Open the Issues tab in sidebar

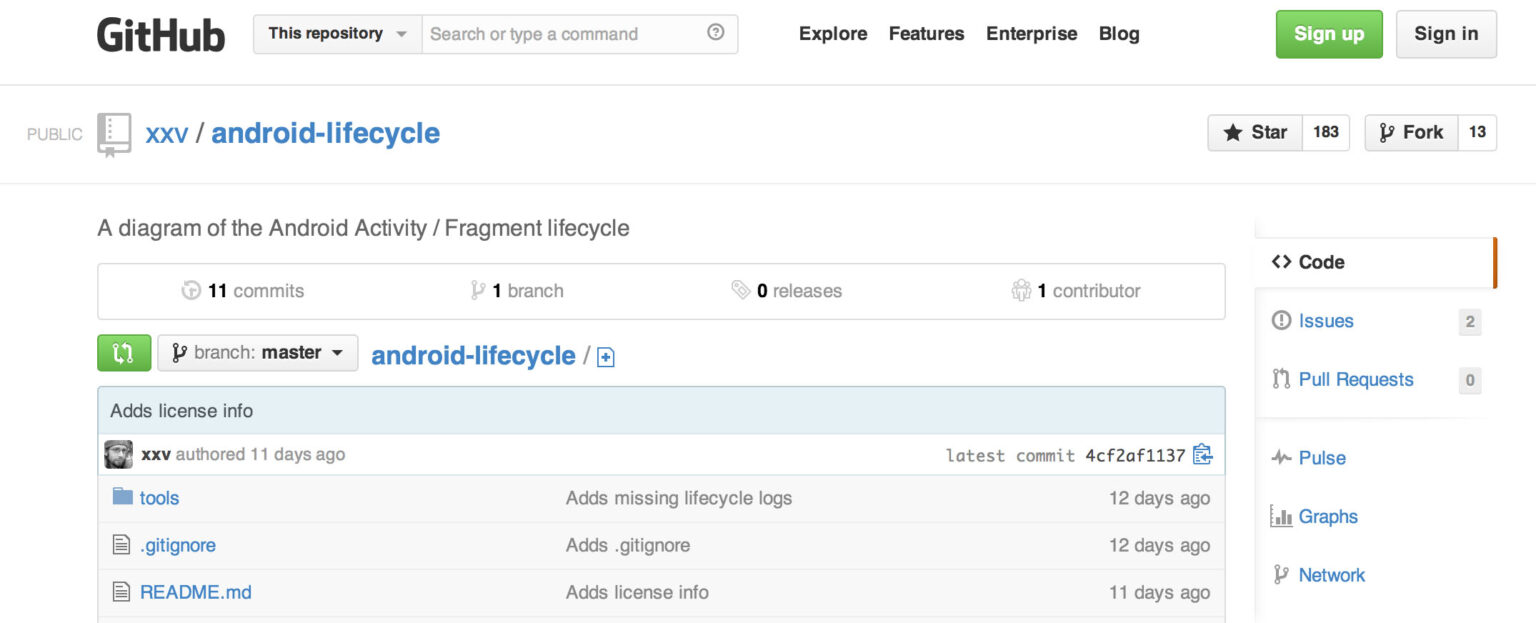pyautogui.click(x=1325, y=321)
